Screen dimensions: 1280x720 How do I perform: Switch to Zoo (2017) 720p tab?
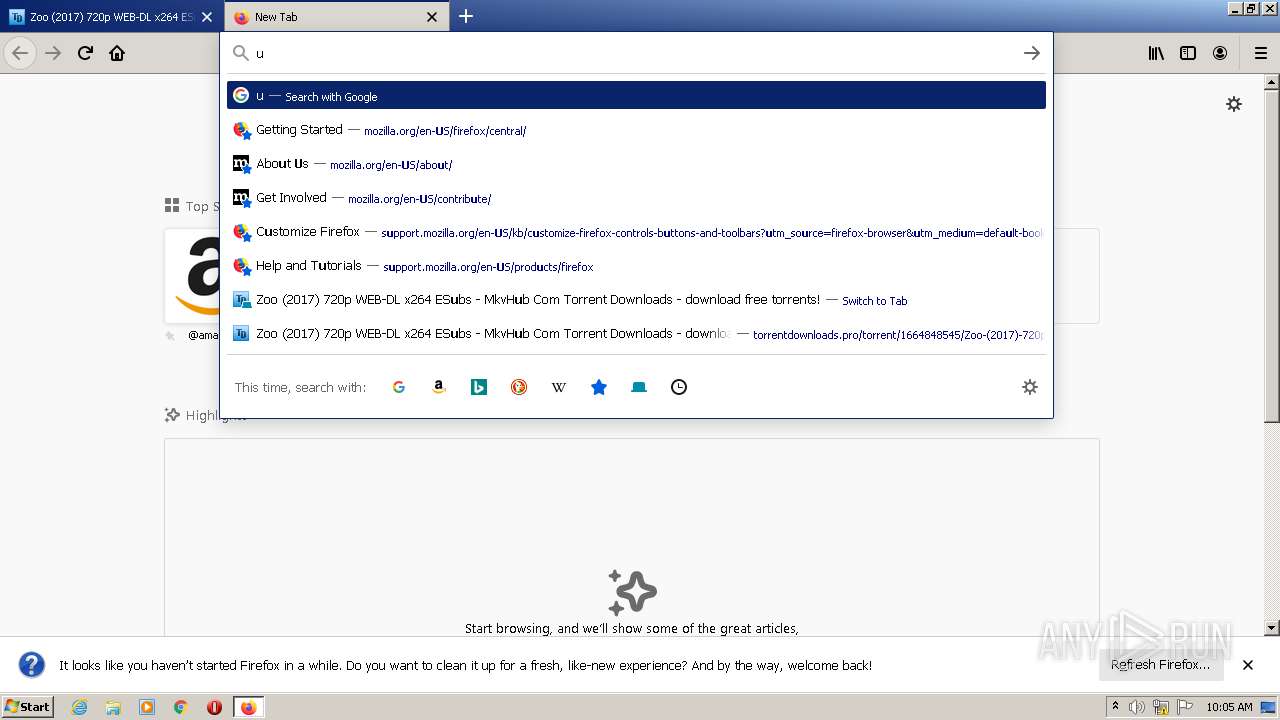(x=111, y=17)
